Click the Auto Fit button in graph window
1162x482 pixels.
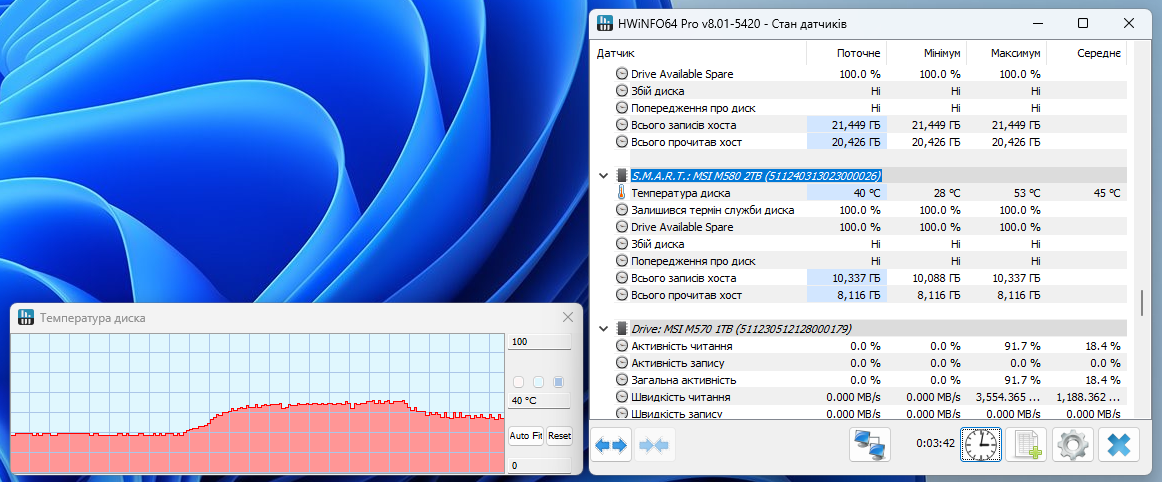[526, 436]
